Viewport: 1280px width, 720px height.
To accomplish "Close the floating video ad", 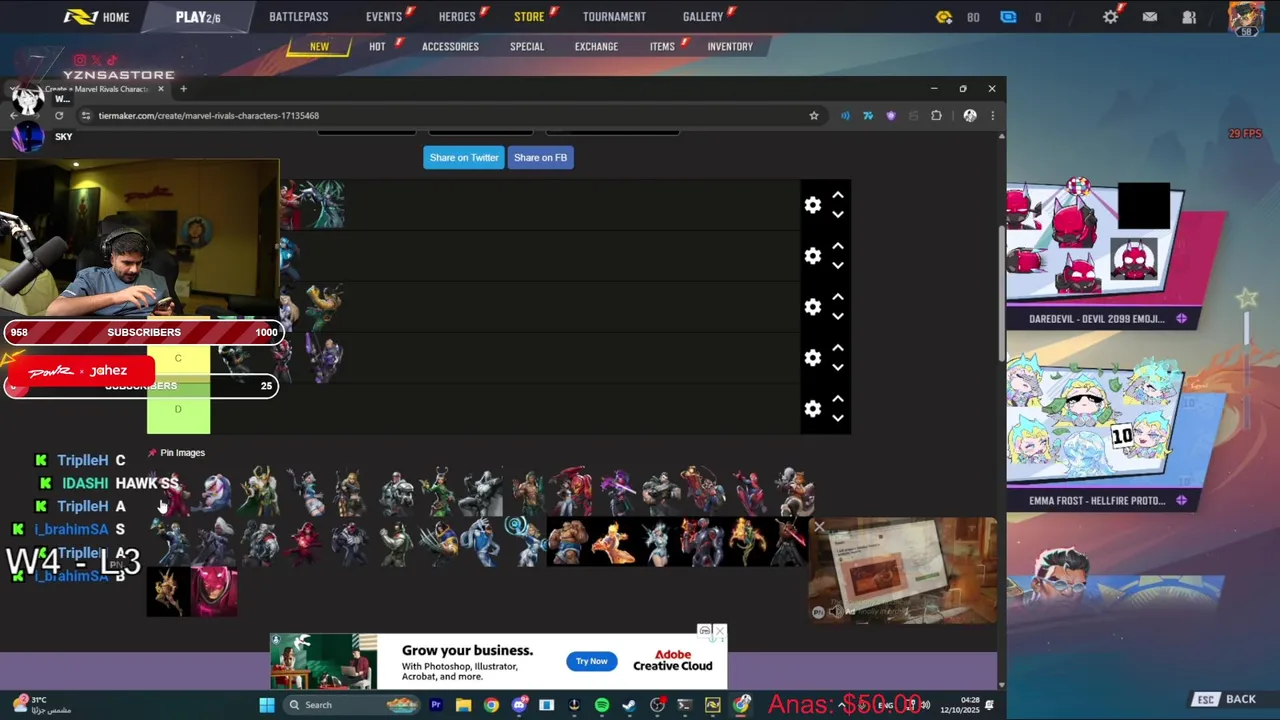I will [x=819, y=527].
